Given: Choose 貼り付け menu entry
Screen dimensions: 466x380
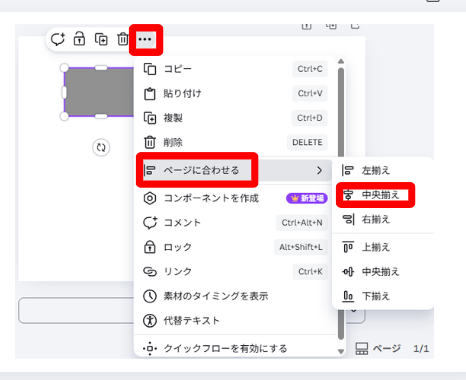Looking at the screenshot, I should (235, 93).
